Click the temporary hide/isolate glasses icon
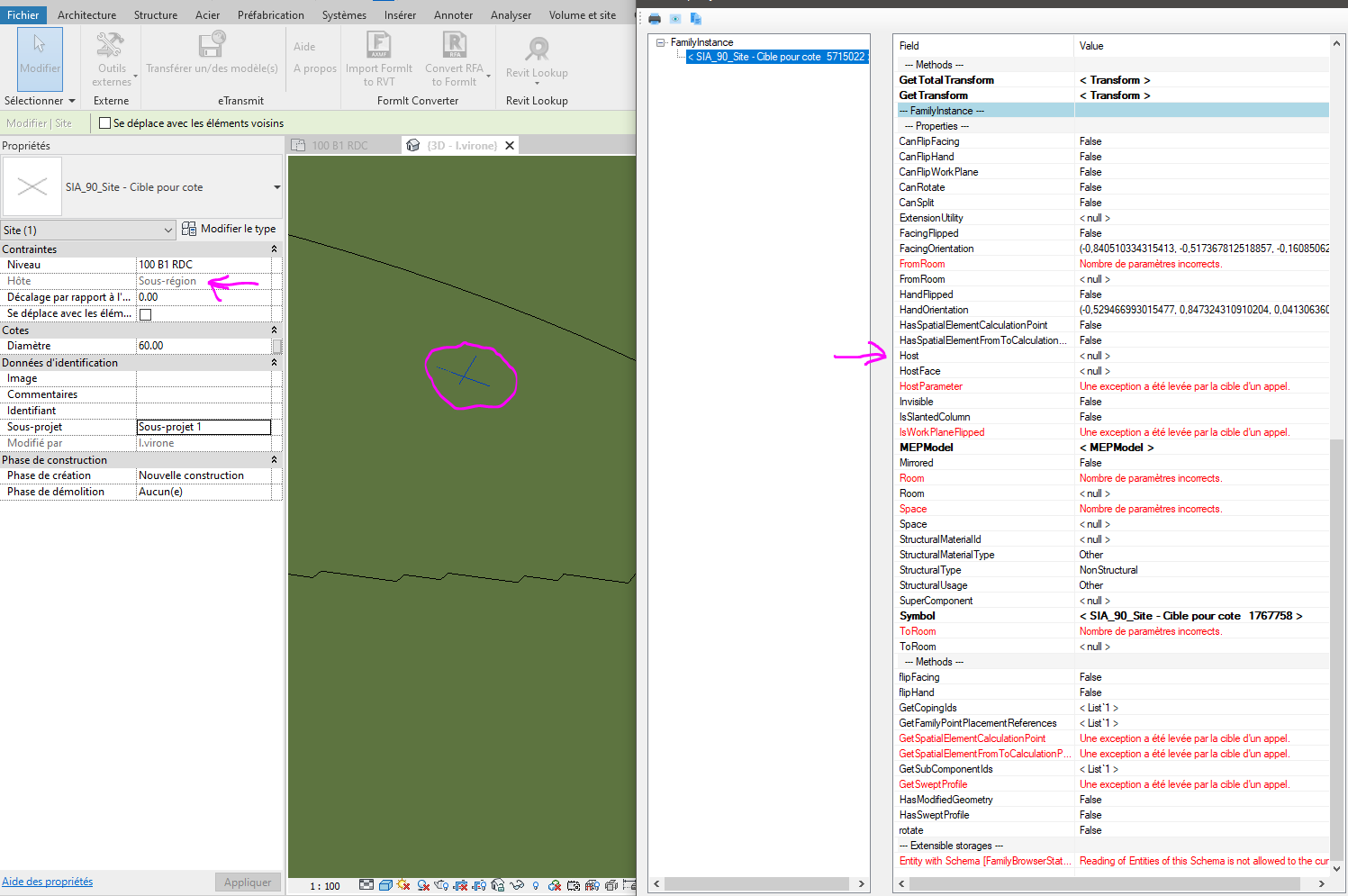This screenshot has height=896, width=1348. pos(517,884)
